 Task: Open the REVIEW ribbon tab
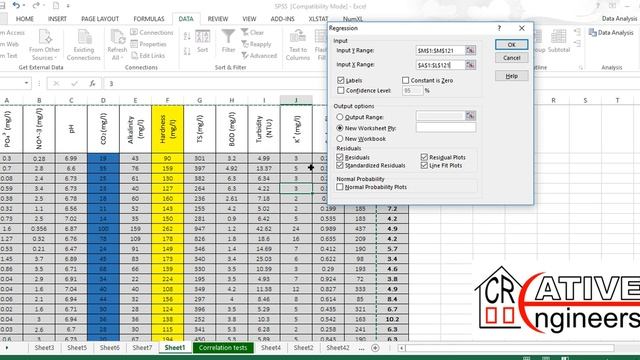click(218, 19)
